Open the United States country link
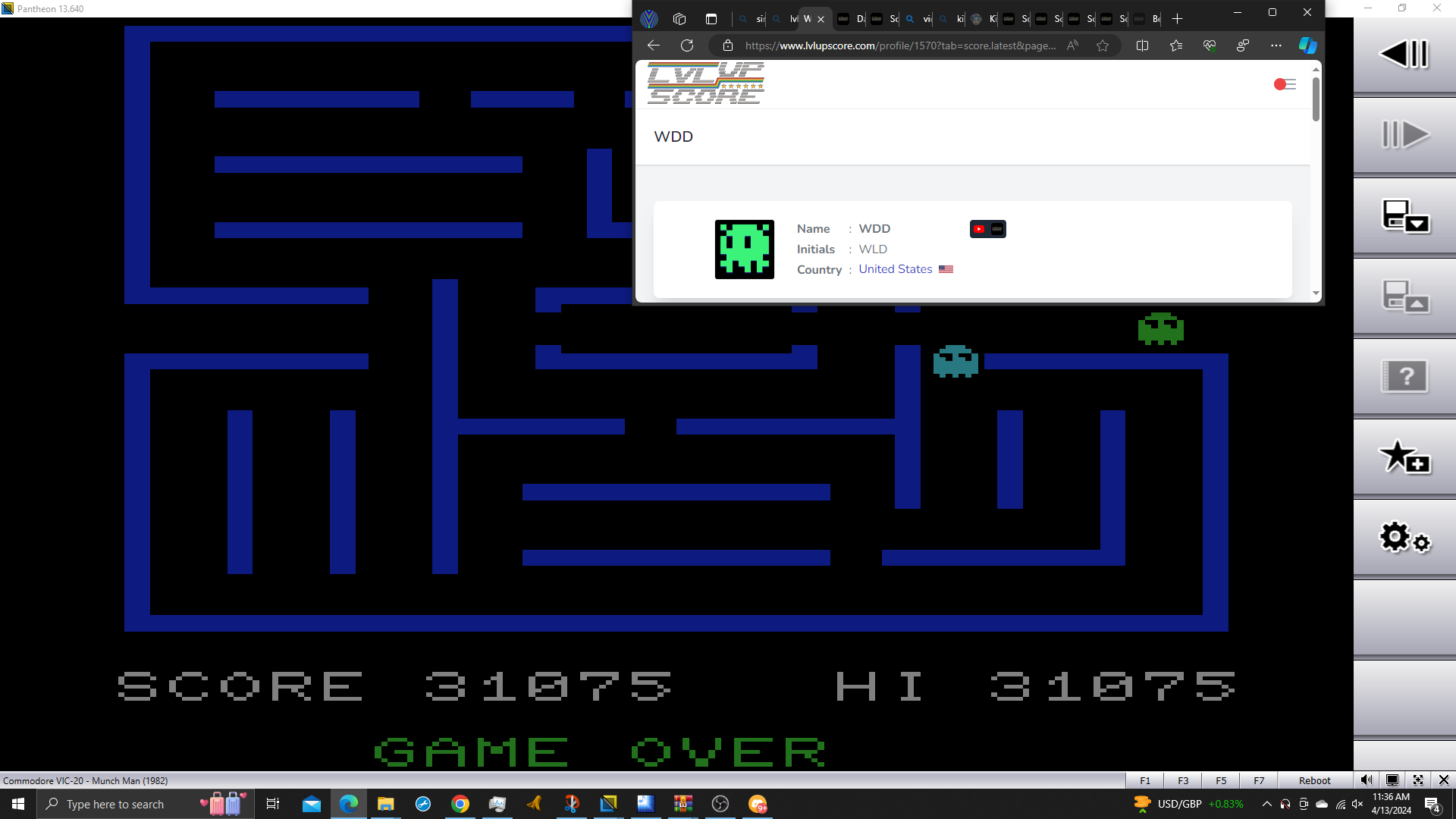This screenshot has width=1456, height=819. [x=895, y=269]
